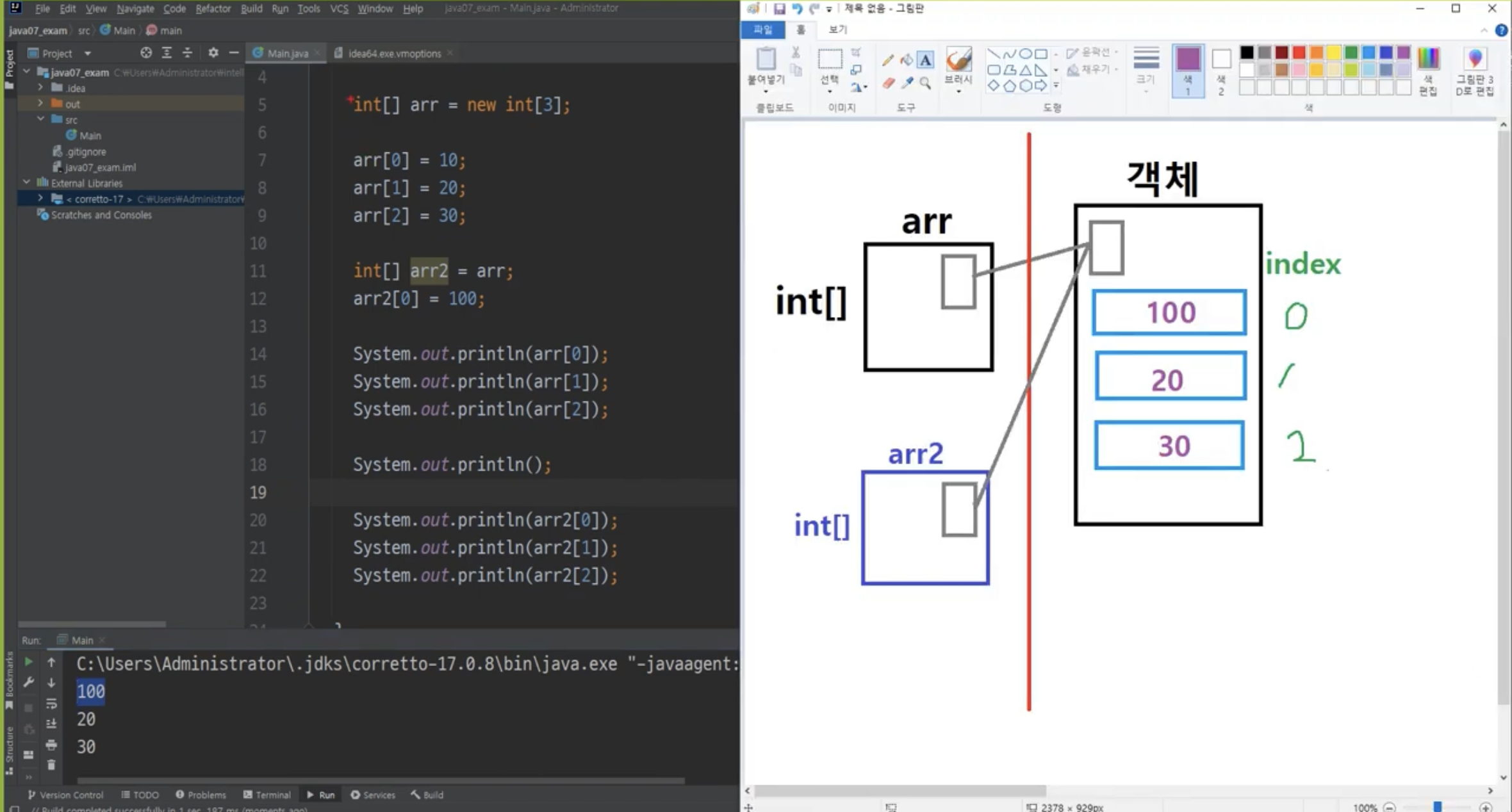
Task: Click the Print console output icon
Action: point(51,745)
